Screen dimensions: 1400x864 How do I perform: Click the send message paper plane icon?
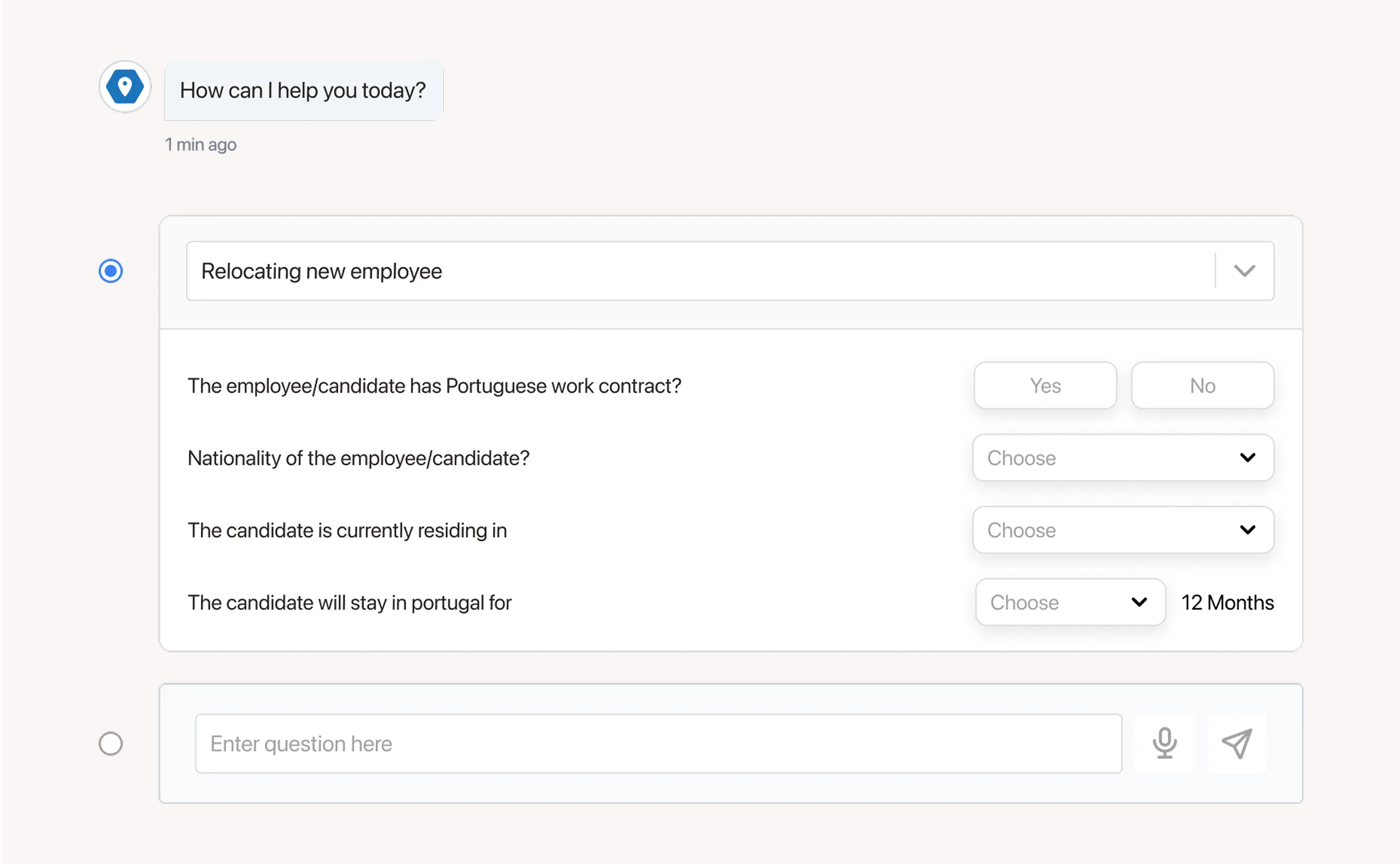click(x=1237, y=744)
